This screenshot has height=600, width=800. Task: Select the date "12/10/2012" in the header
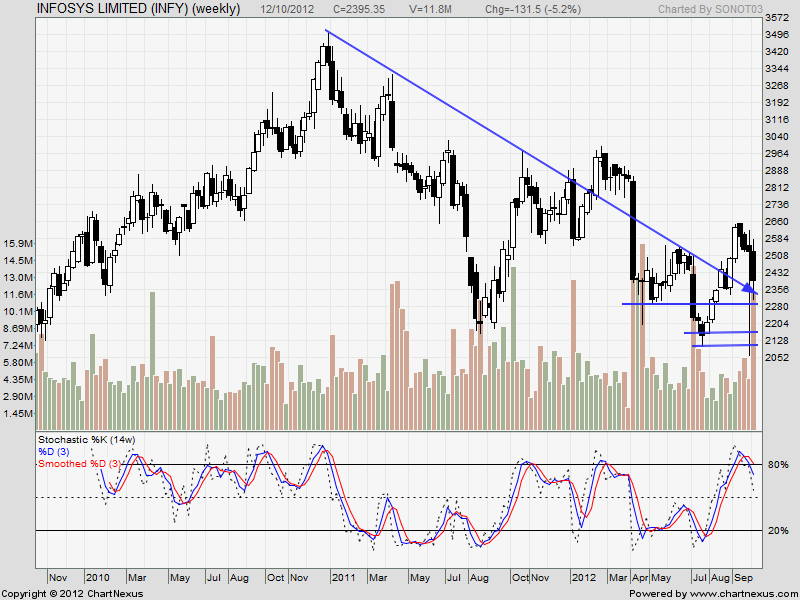(x=287, y=9)
